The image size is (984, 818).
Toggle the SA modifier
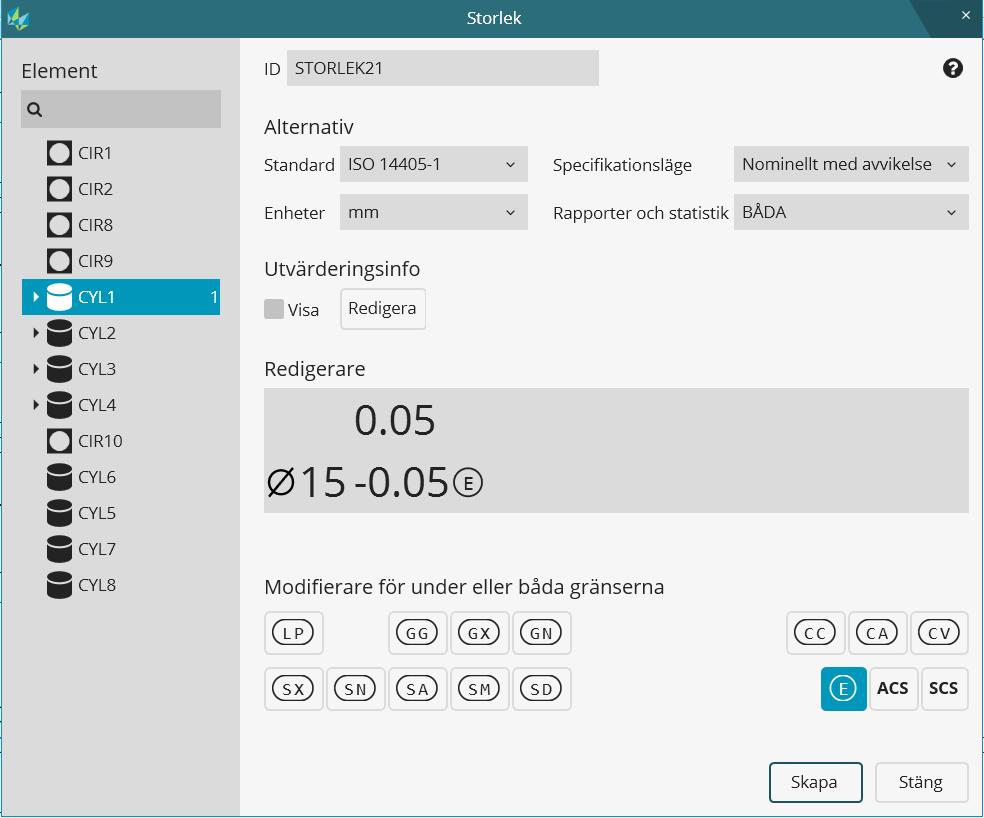pos(417,689)
